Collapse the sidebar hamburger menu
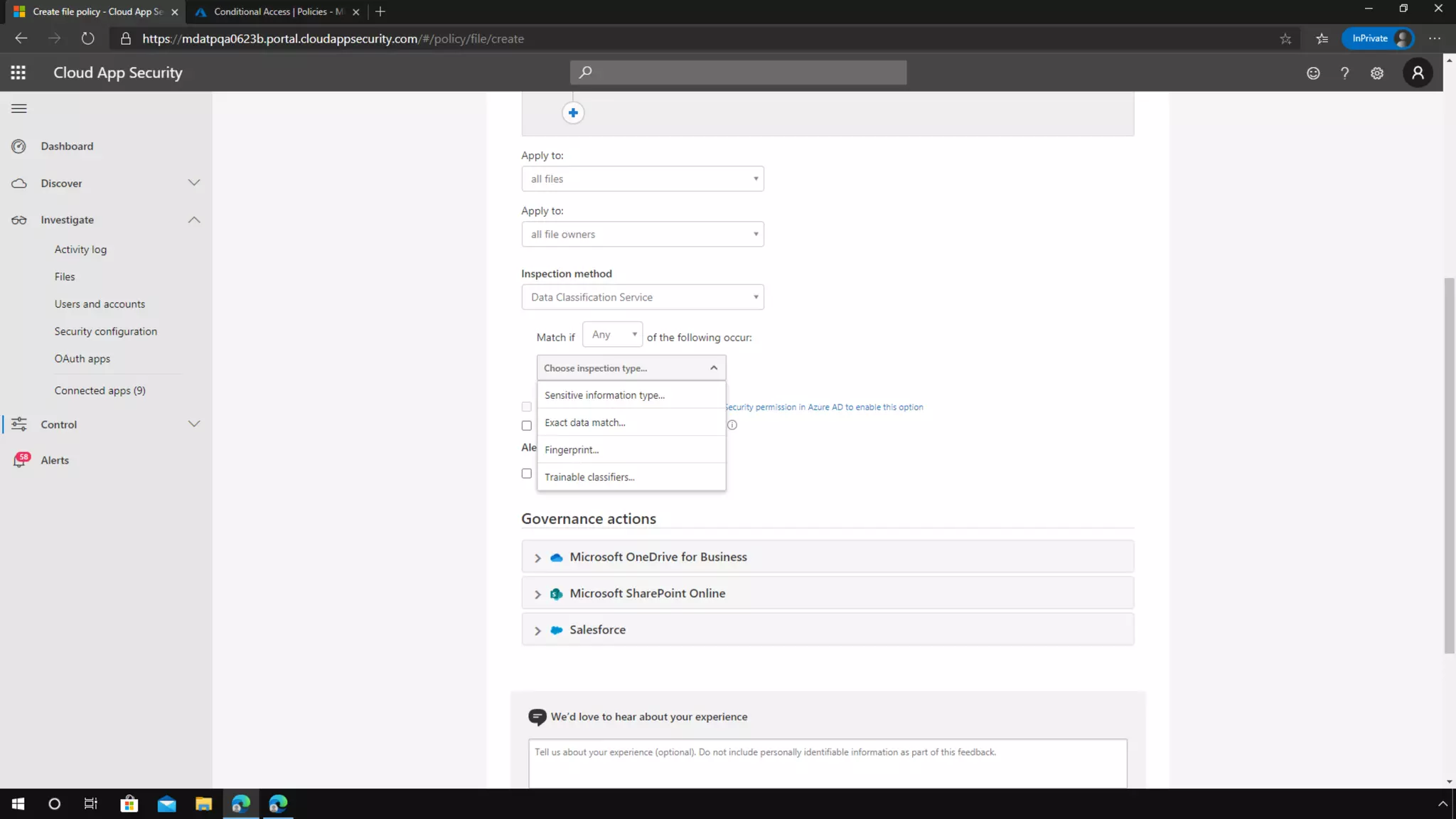 click(x=19, y=109)
